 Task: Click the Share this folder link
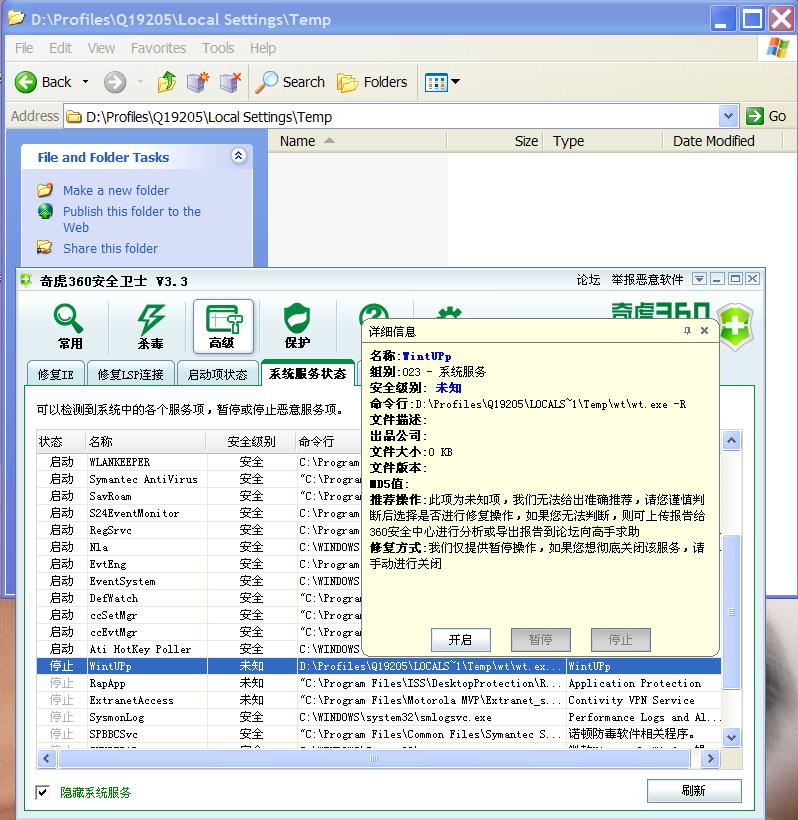tap(110, 248)
